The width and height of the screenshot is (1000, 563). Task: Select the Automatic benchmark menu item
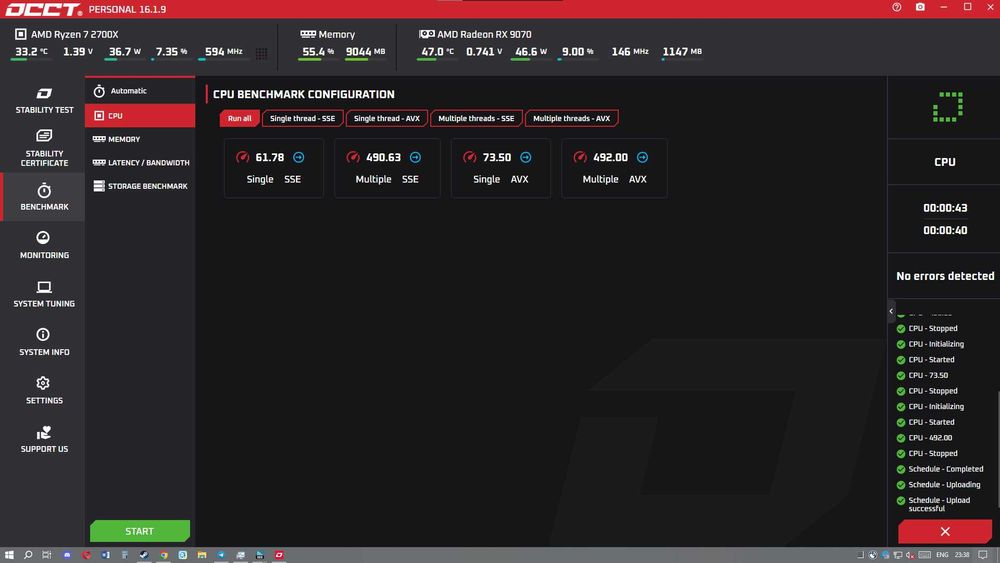click(x=140, y=91)
